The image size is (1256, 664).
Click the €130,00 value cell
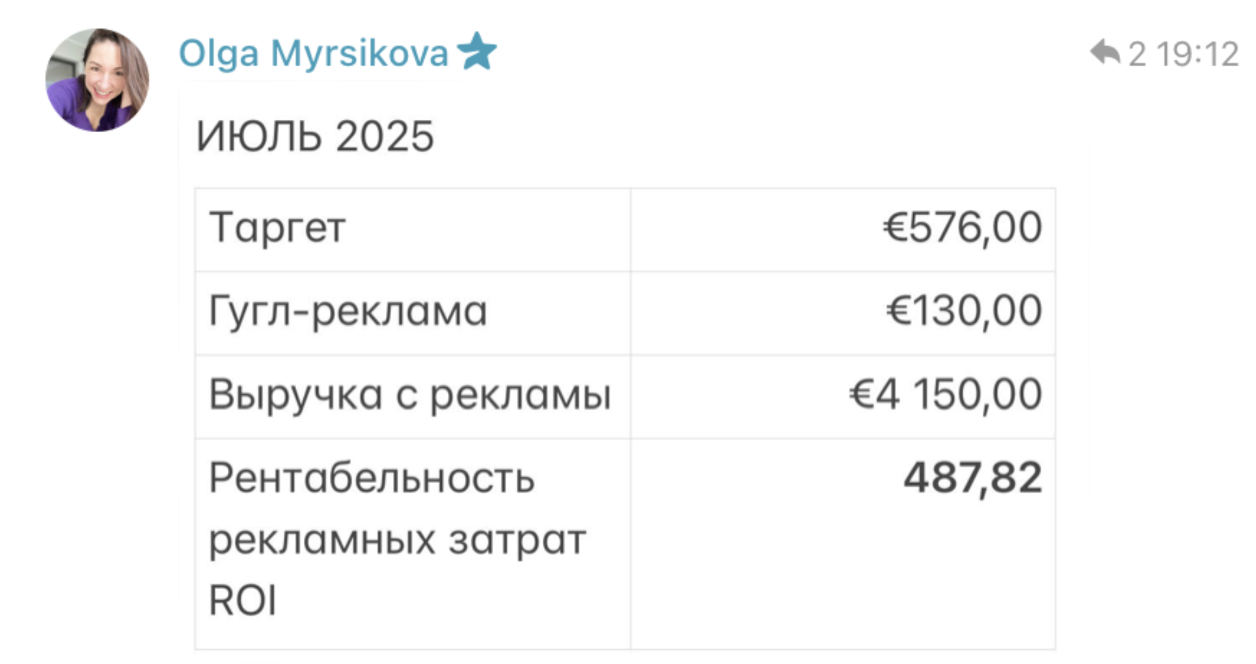click(x=964, y=312)
